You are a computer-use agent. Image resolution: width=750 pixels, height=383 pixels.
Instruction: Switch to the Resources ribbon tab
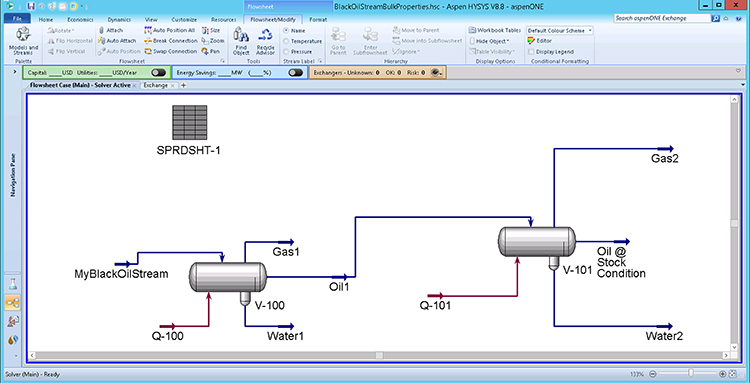[x=223, y=20]
